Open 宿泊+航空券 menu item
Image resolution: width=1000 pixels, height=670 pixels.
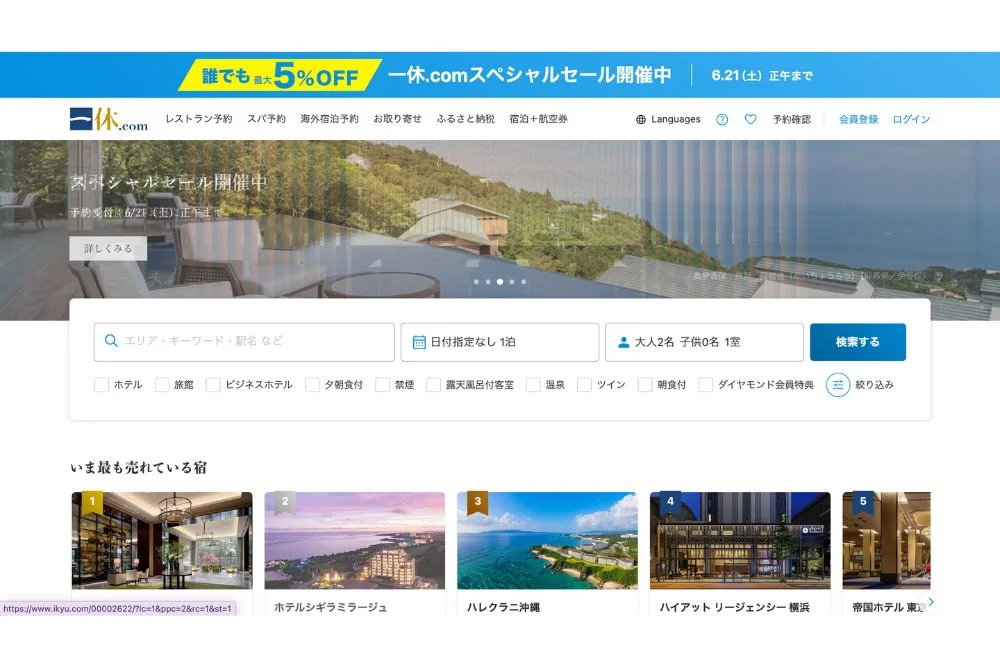[x=538, y=119]
